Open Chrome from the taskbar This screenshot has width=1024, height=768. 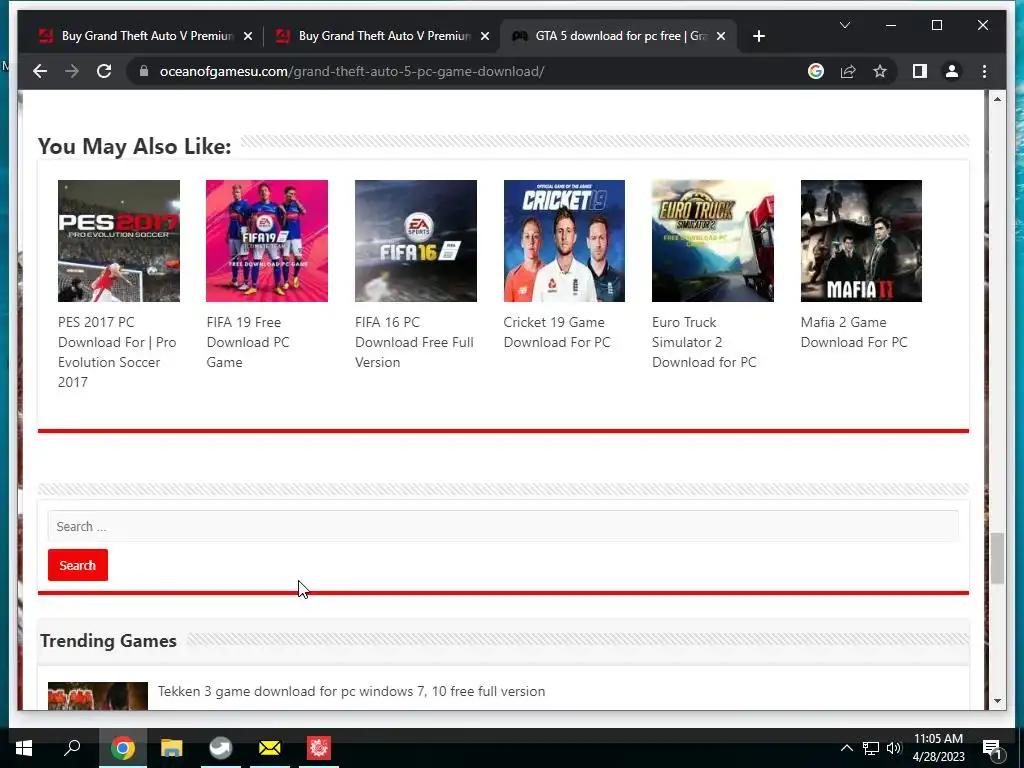(x=122, y=748)
